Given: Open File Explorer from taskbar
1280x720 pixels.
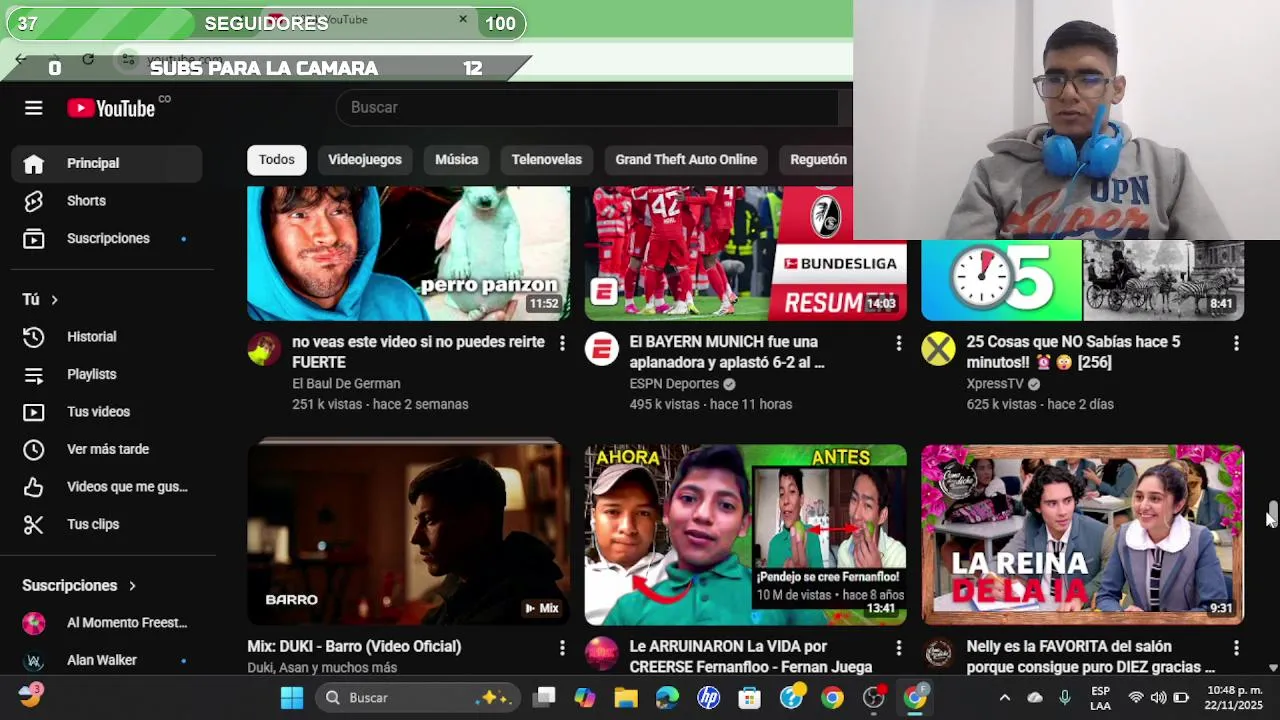Looking at the screenshot, I should 626,697.
